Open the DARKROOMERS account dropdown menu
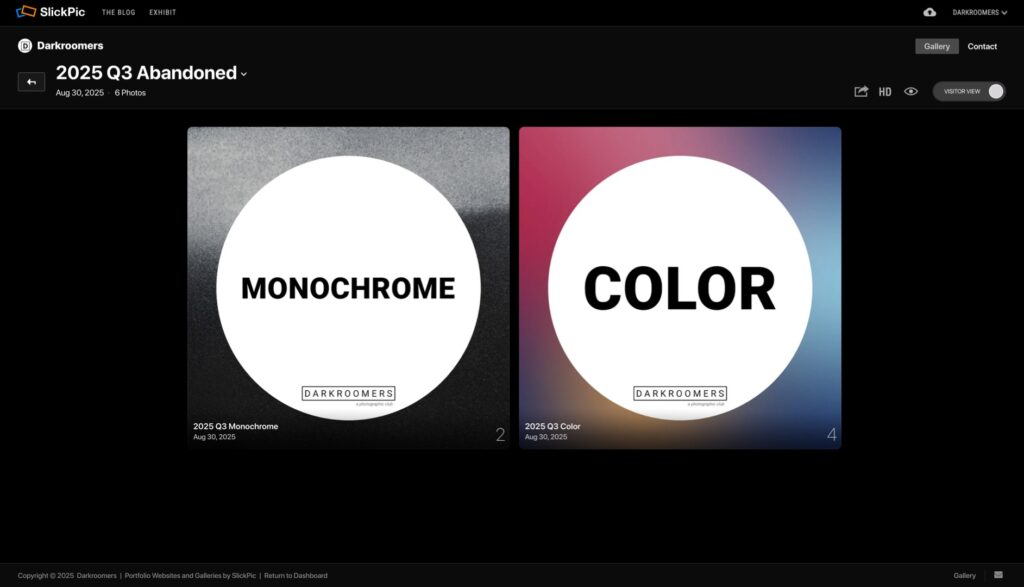The width and height of the screenshot is (1024, 587). 979,12
